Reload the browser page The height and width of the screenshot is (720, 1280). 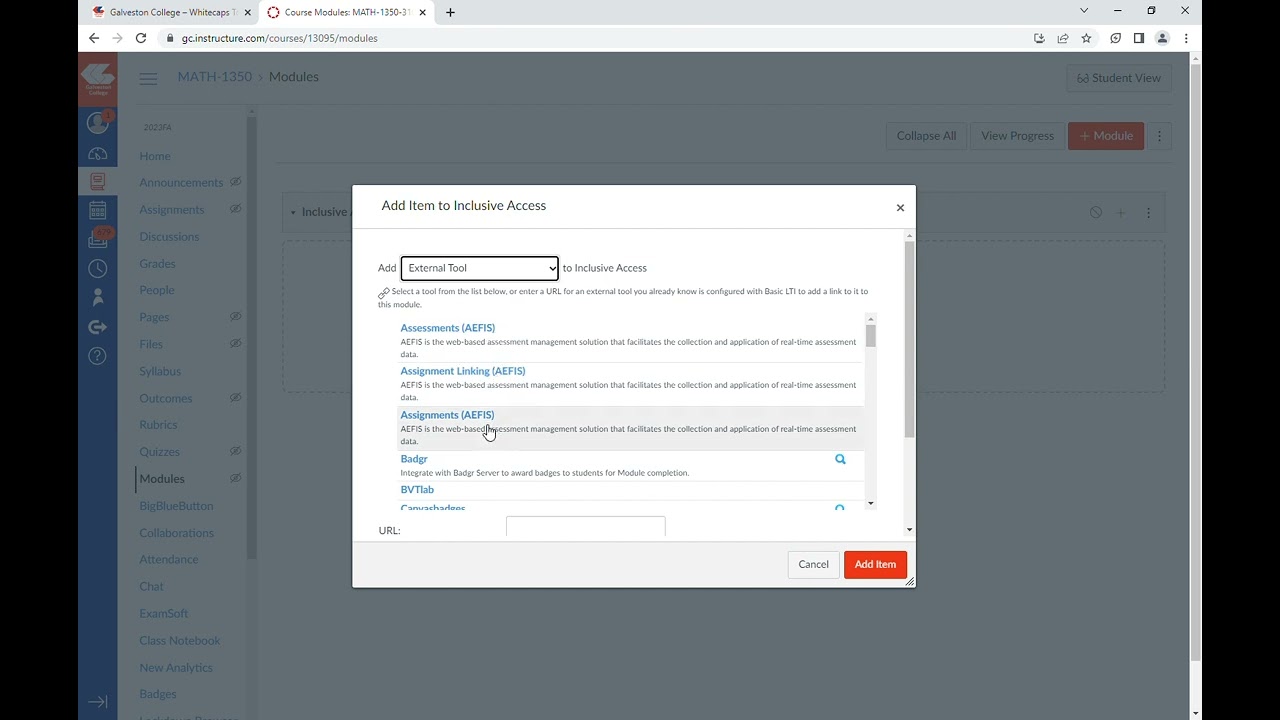(141, 38)
